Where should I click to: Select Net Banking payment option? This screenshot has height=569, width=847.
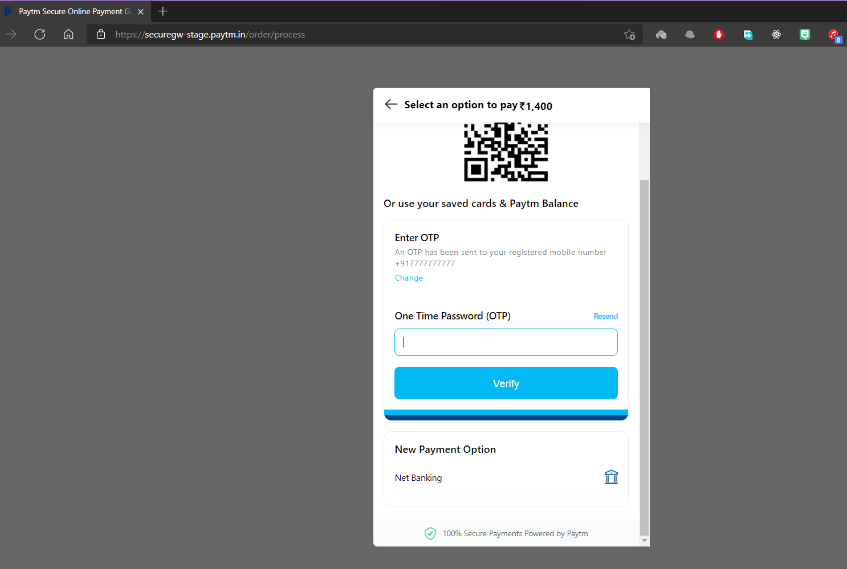pos(506,478)
